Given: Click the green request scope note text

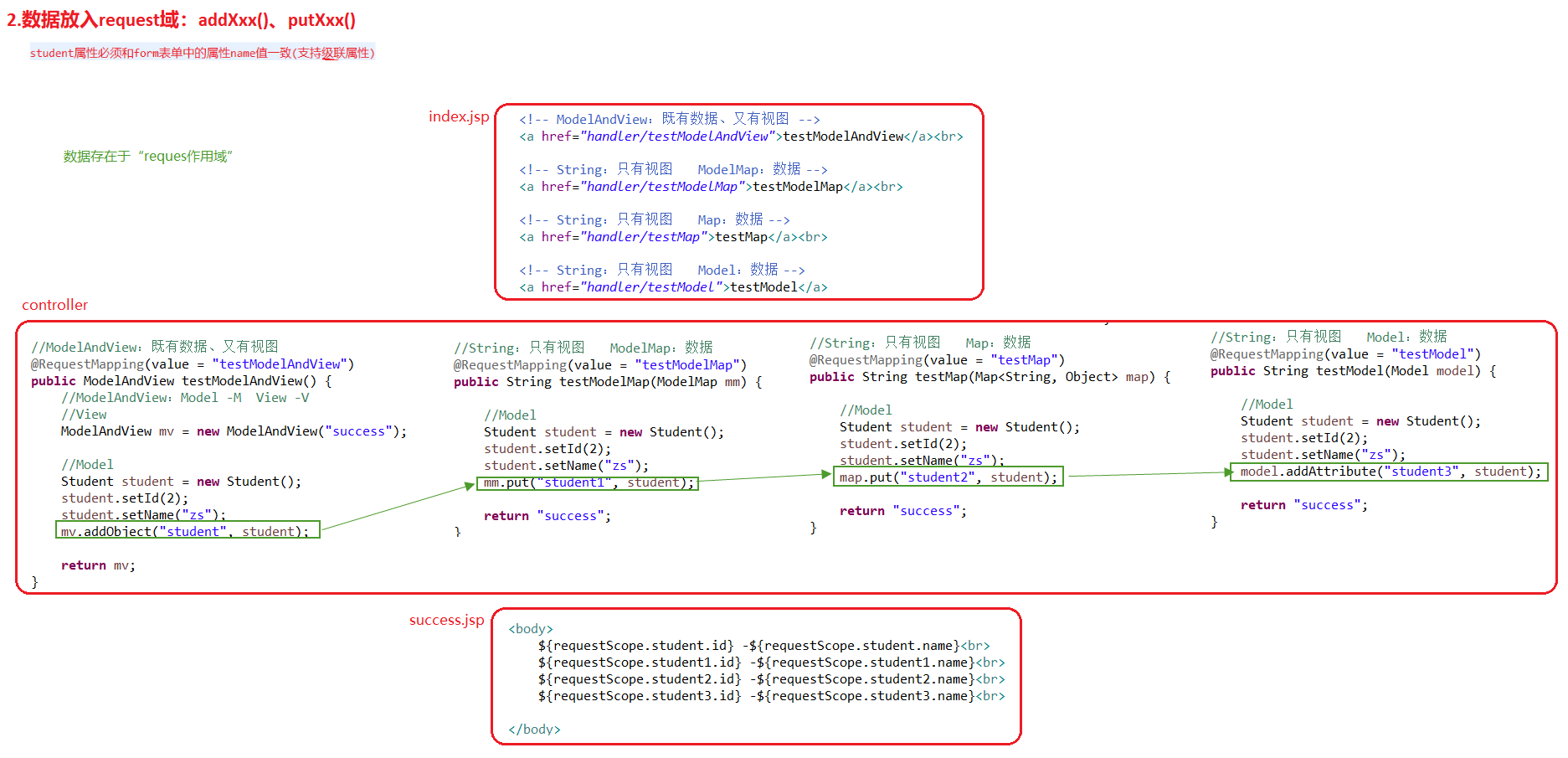Looking at the screenshot, I should (x=147, y=157).
